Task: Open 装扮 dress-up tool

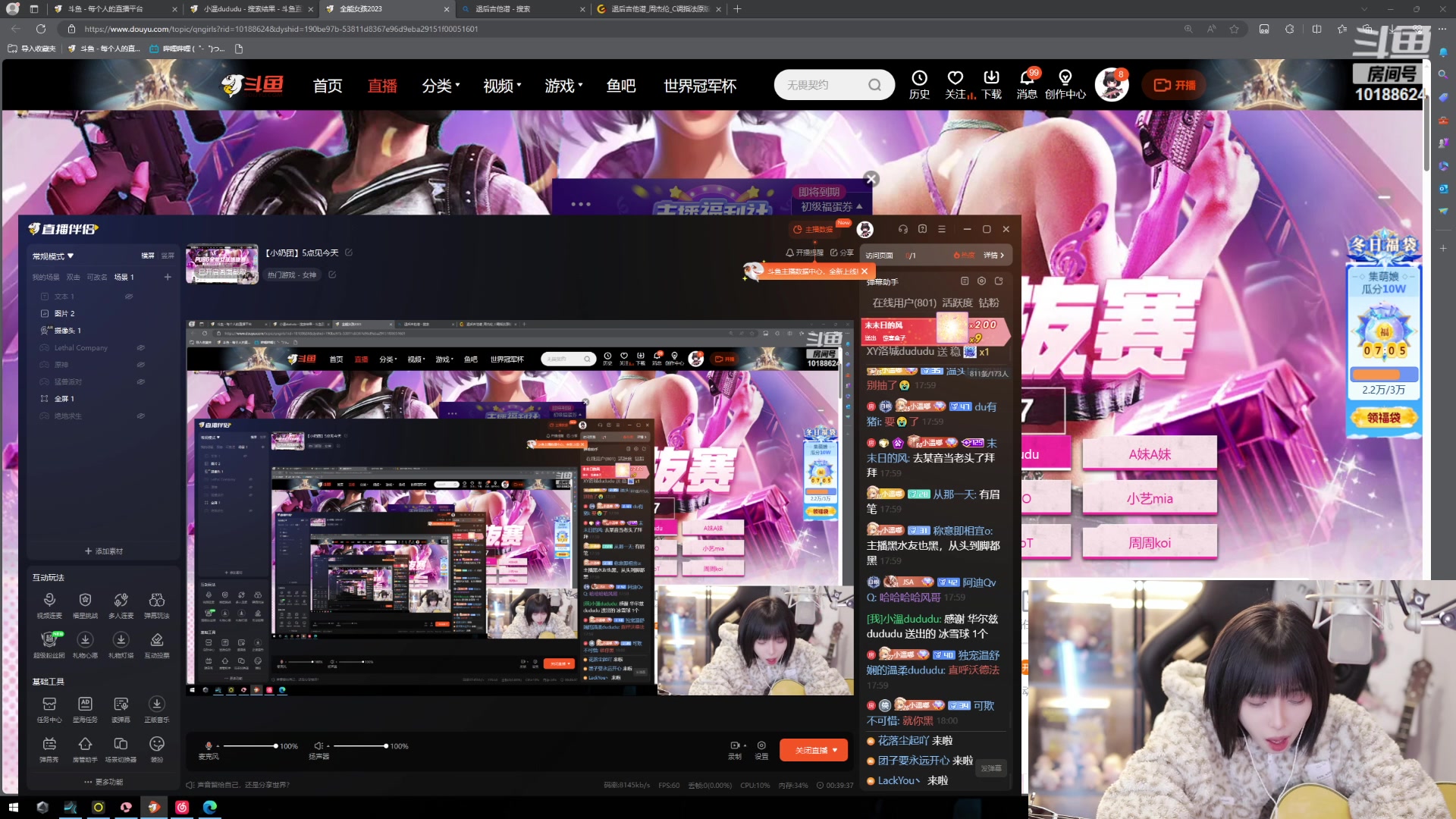Action: 157,749
